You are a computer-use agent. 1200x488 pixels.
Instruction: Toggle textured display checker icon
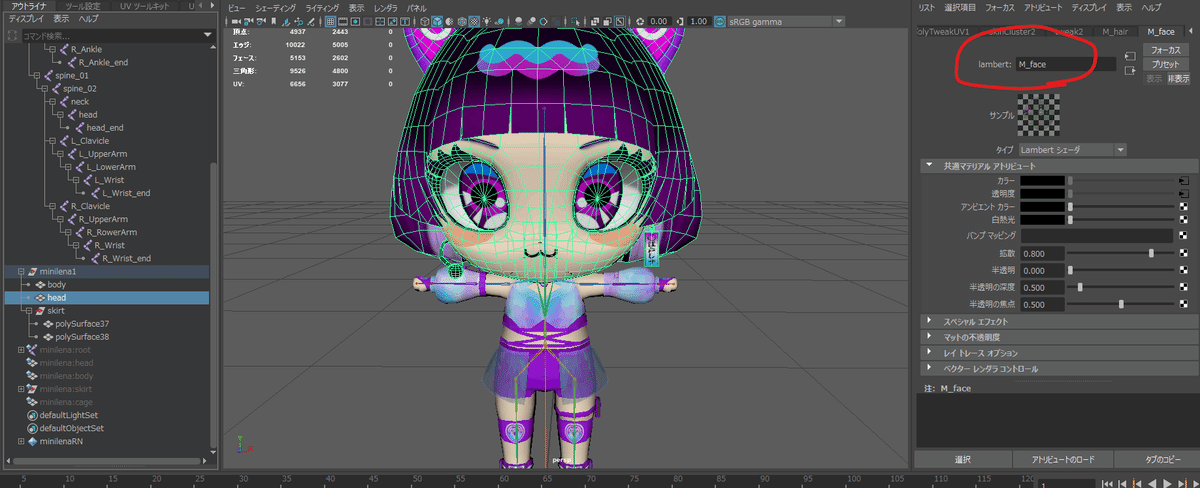coord(474,21)
